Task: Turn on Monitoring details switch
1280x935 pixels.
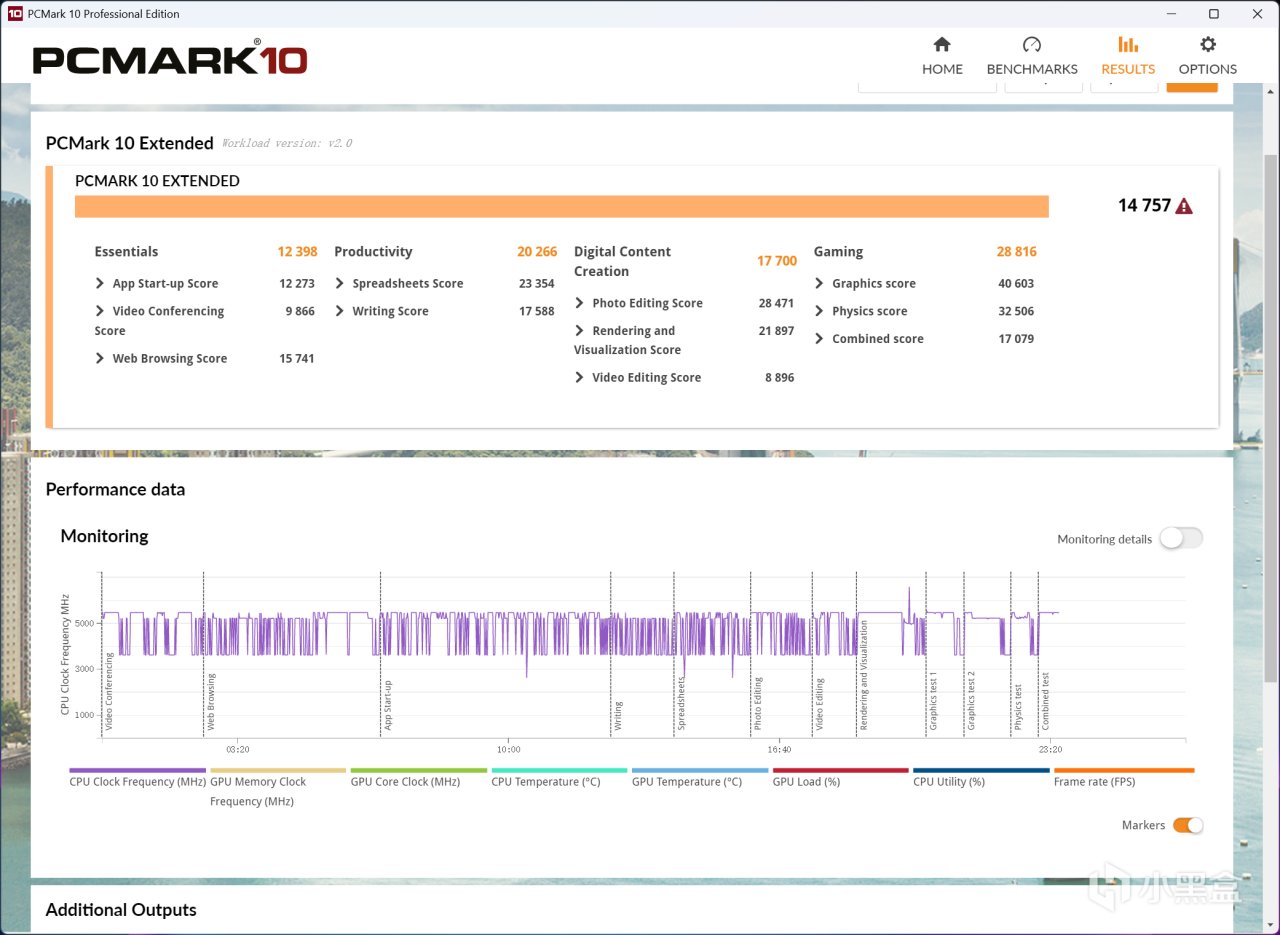Action: [x=1181, y=538]
